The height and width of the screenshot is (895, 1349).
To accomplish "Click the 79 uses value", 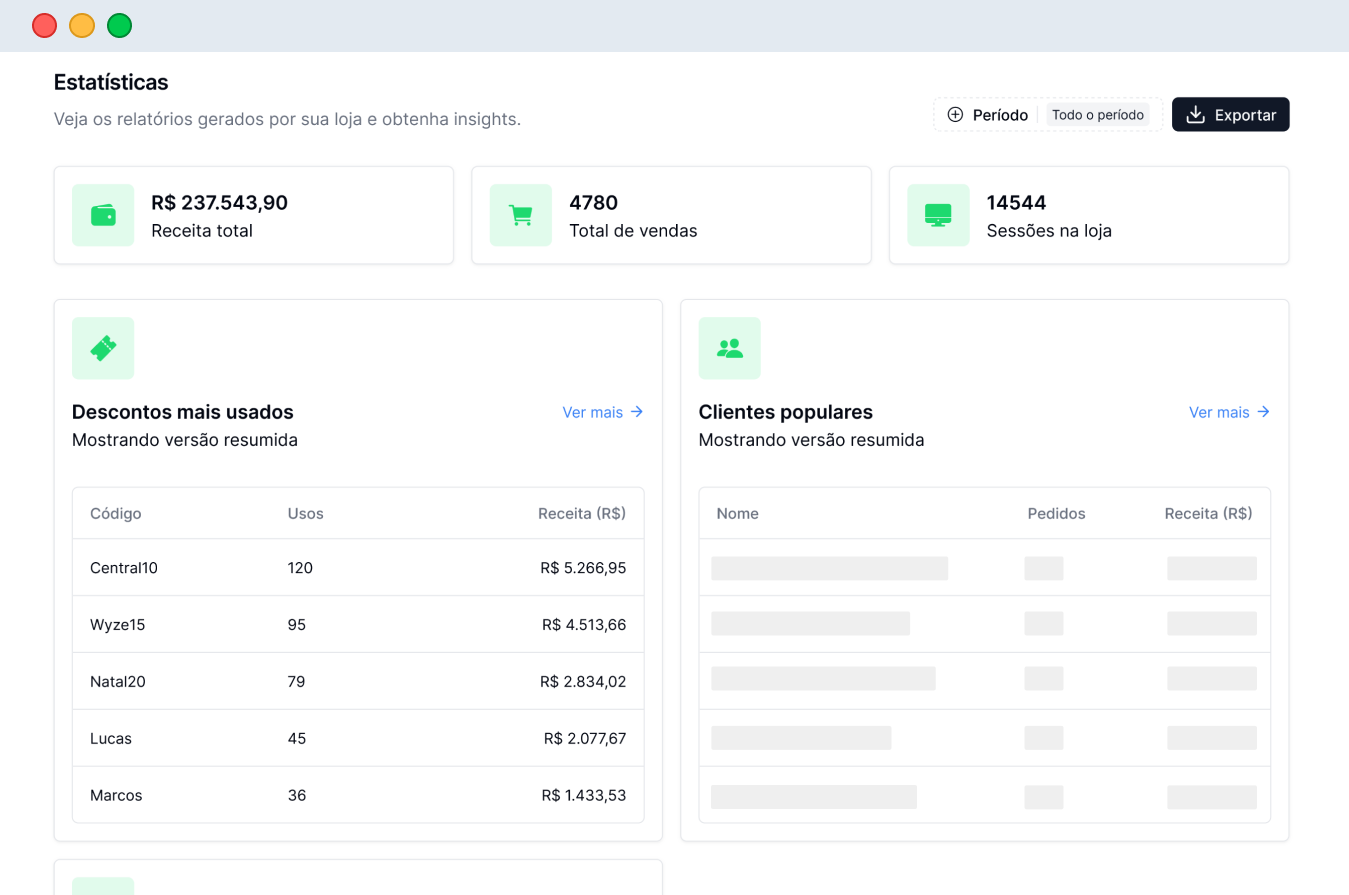I will (x=297, y=682).
